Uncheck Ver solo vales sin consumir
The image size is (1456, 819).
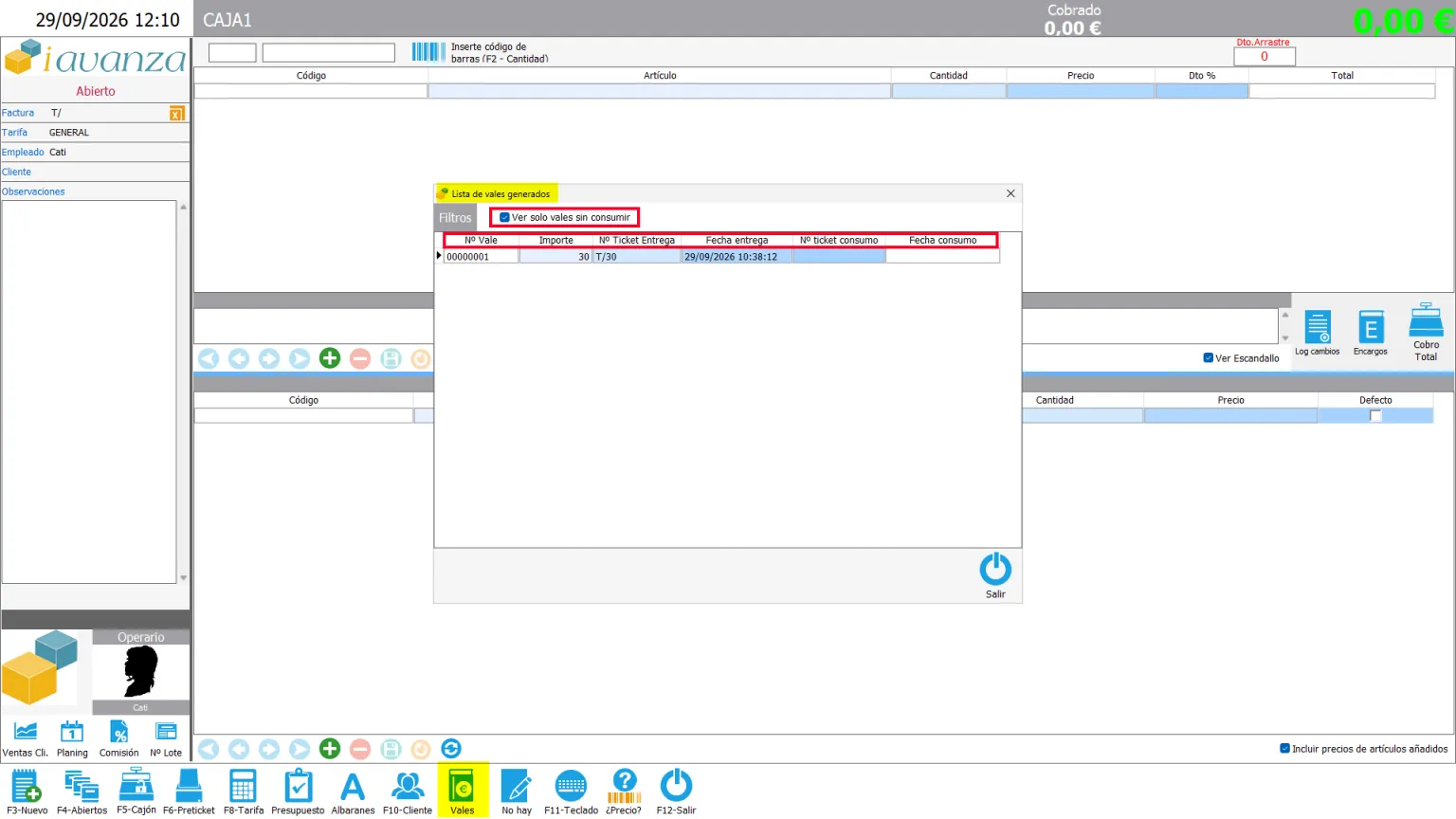point(505,217)
